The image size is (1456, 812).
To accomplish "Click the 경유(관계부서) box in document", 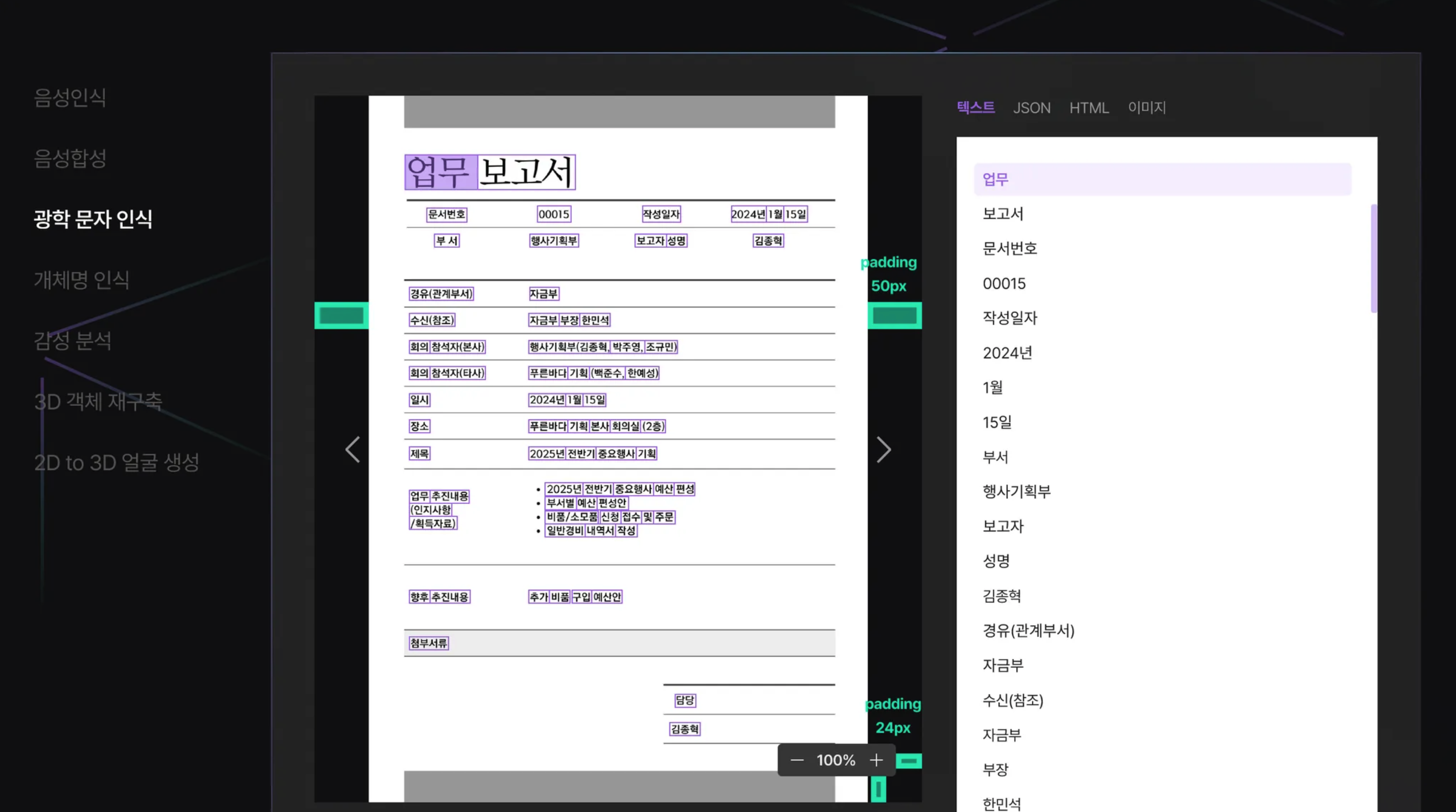I will click(x=441, y=294).
